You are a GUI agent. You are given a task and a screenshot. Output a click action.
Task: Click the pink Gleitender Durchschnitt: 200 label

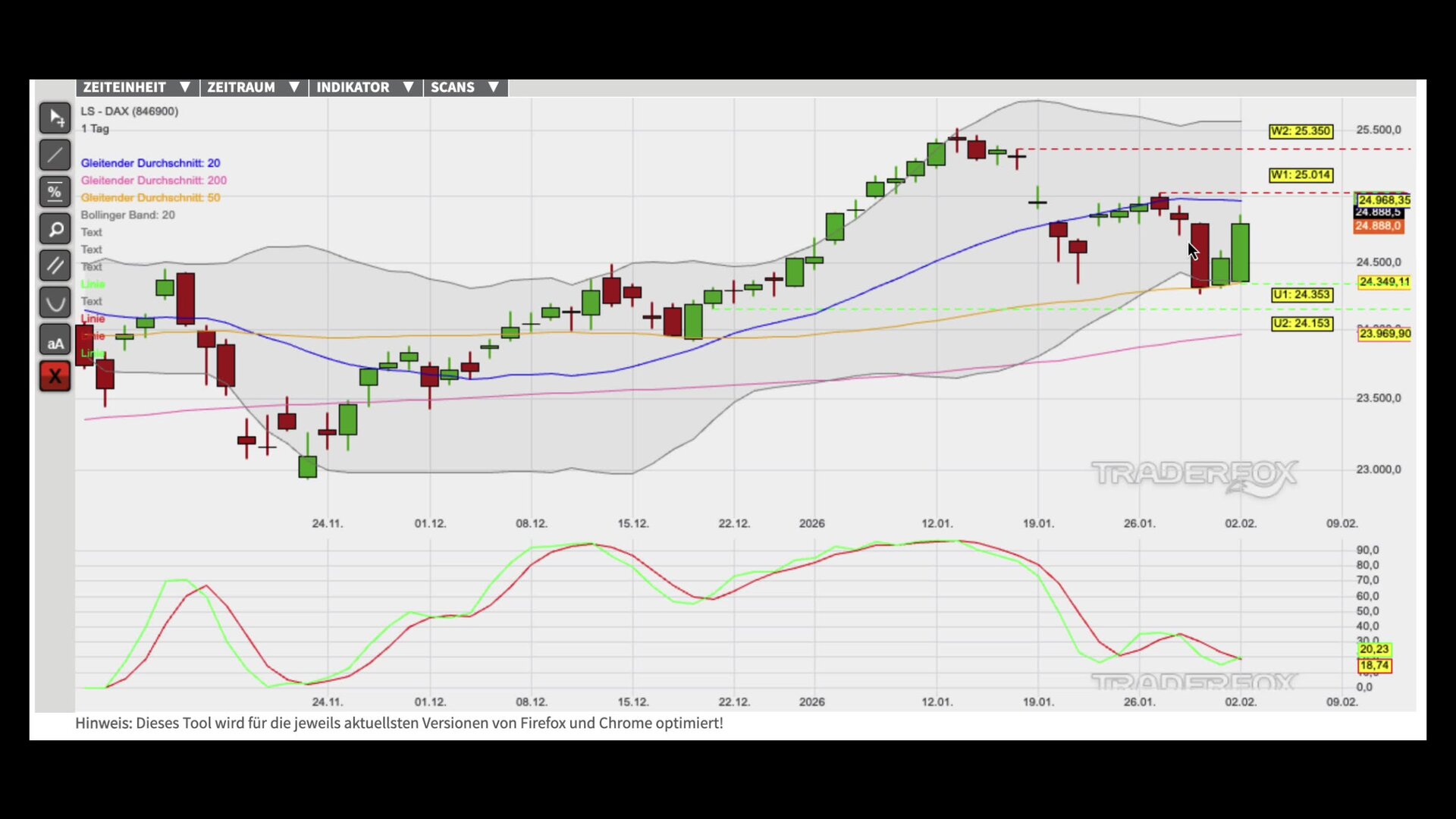pyautogui.click(x=153, y=180)
